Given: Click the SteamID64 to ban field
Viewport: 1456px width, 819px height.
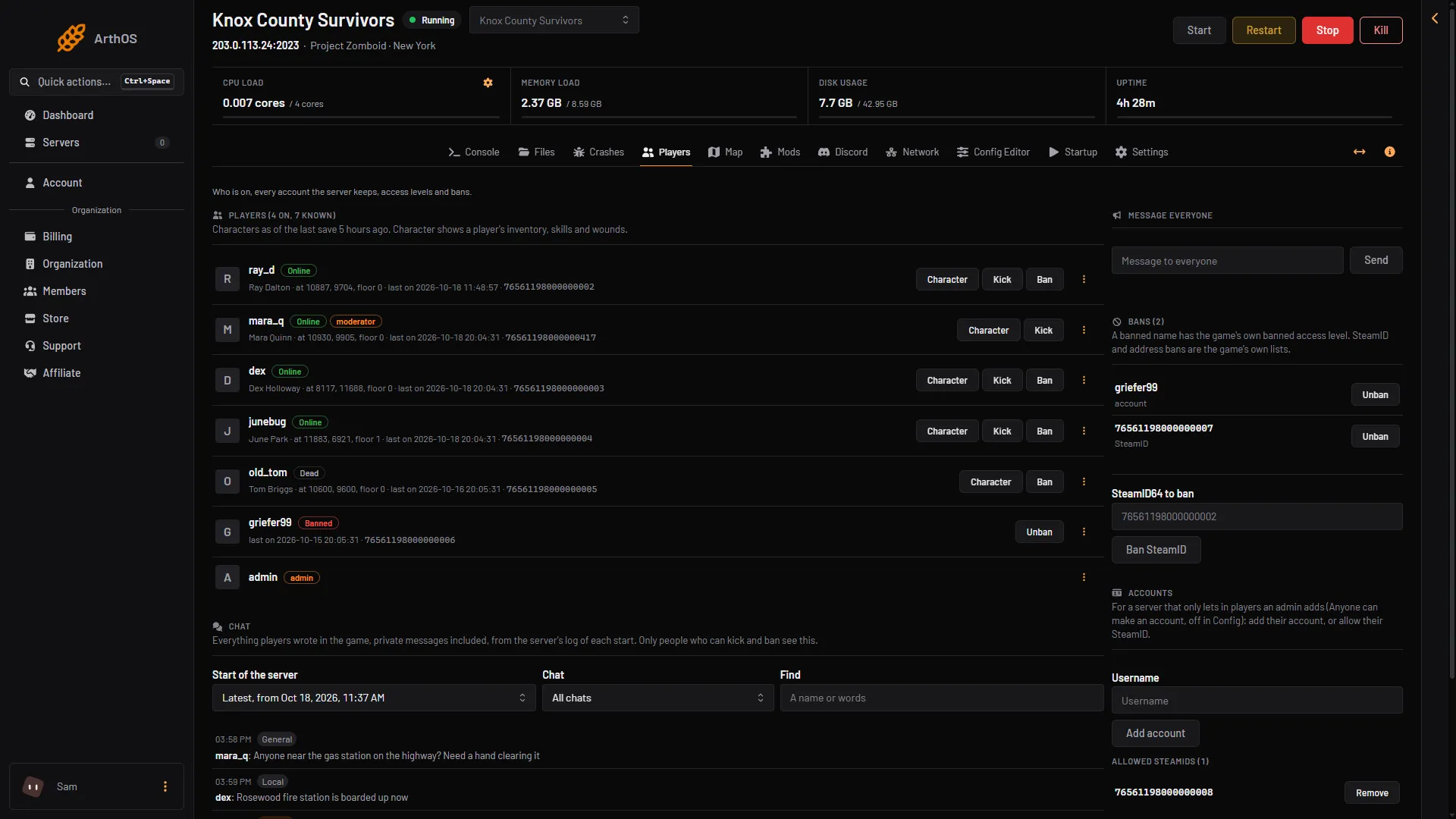Looking at the screenshot, I should (x=1257, y=517).
